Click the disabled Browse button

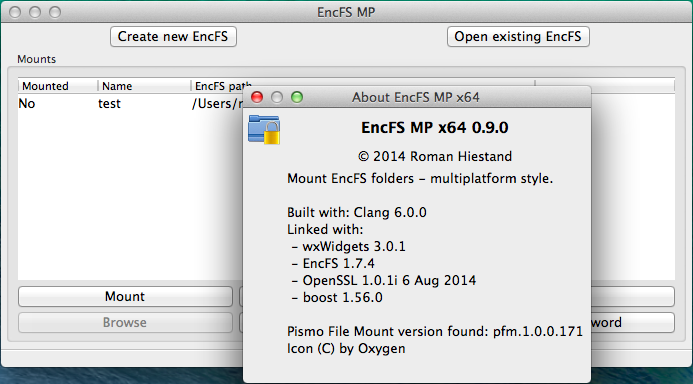tap(125, 323)
